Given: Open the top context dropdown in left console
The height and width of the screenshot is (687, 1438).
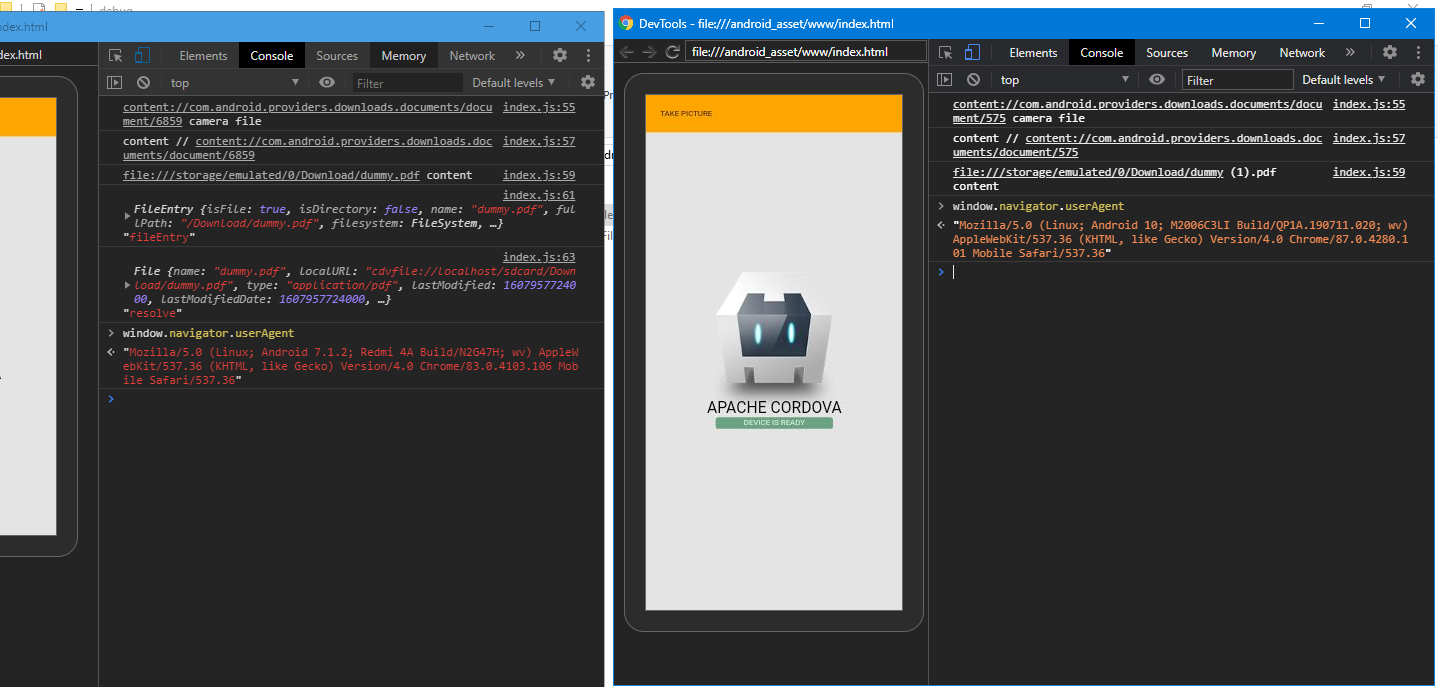Looking at the screenshot, I should 235,83.
